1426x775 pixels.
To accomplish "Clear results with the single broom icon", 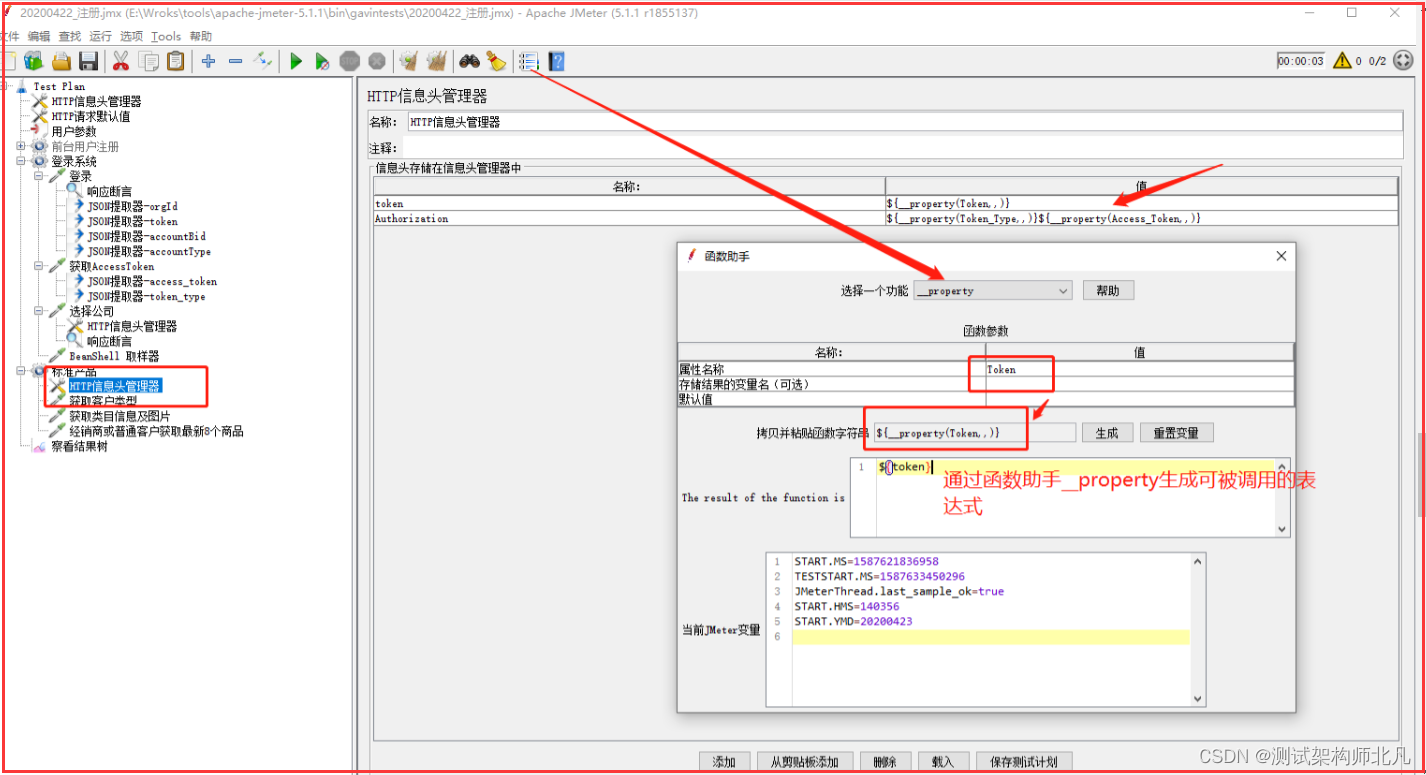I will [408, 61].
